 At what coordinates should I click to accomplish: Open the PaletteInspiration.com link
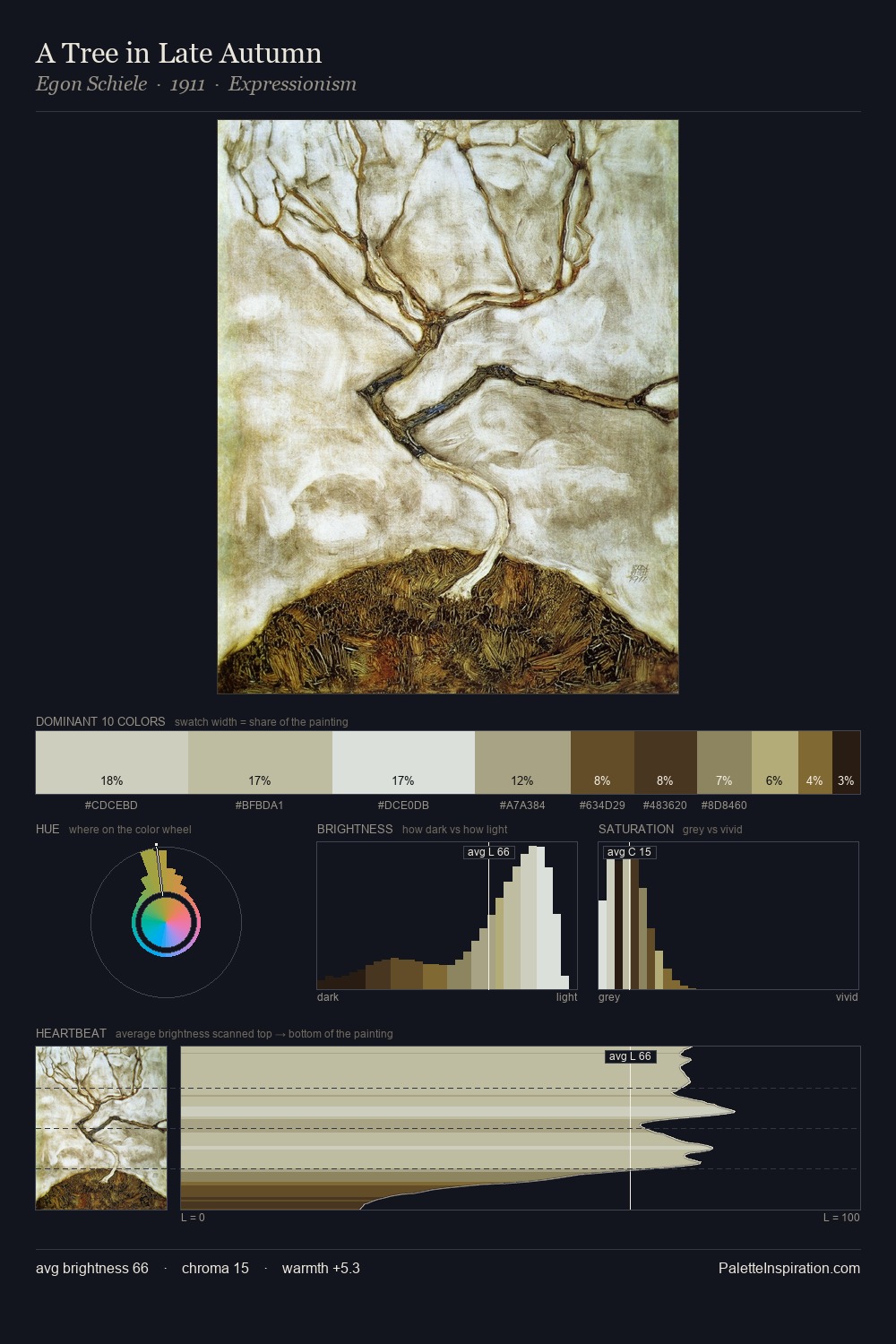click(x=789, y=1269)
